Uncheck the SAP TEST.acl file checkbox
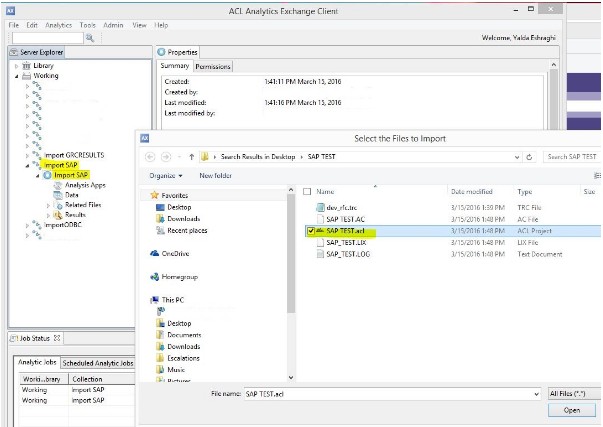 (x=312, y=230)
